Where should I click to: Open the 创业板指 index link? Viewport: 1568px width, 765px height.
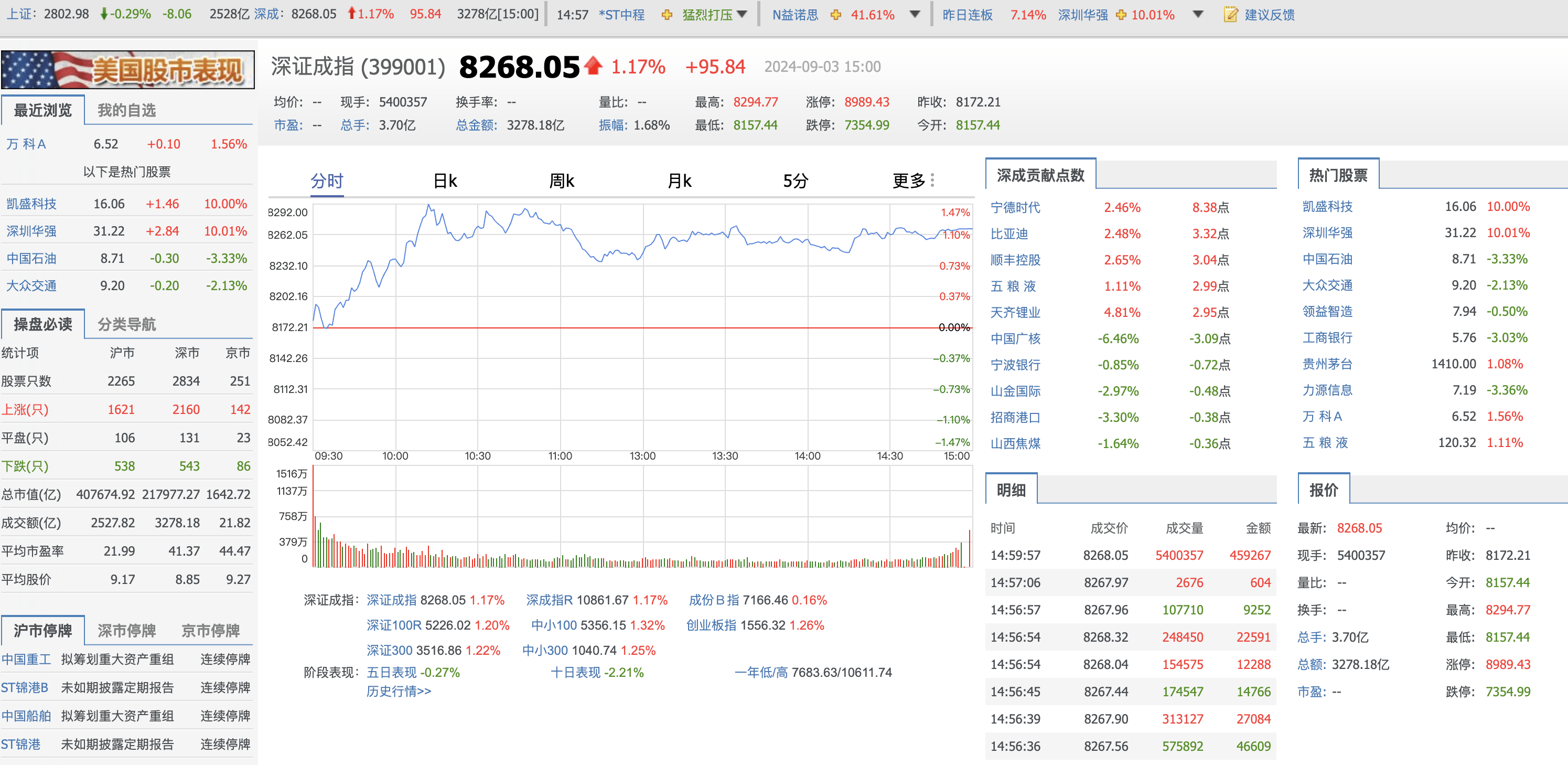coord(711,625)
